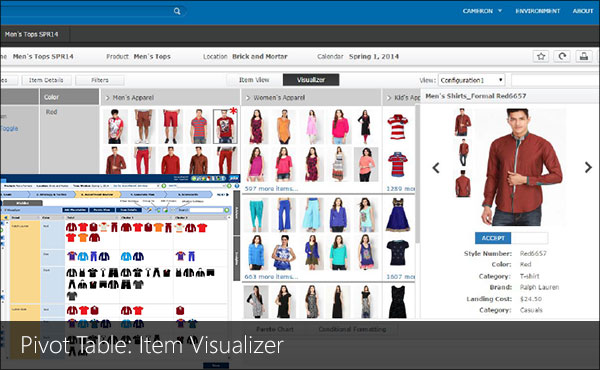Image resolution: width=600 pixels, height=370 pixels.
Task: Select the starred red graphic tee thumbnail
Action: click(x=225, y=126)
